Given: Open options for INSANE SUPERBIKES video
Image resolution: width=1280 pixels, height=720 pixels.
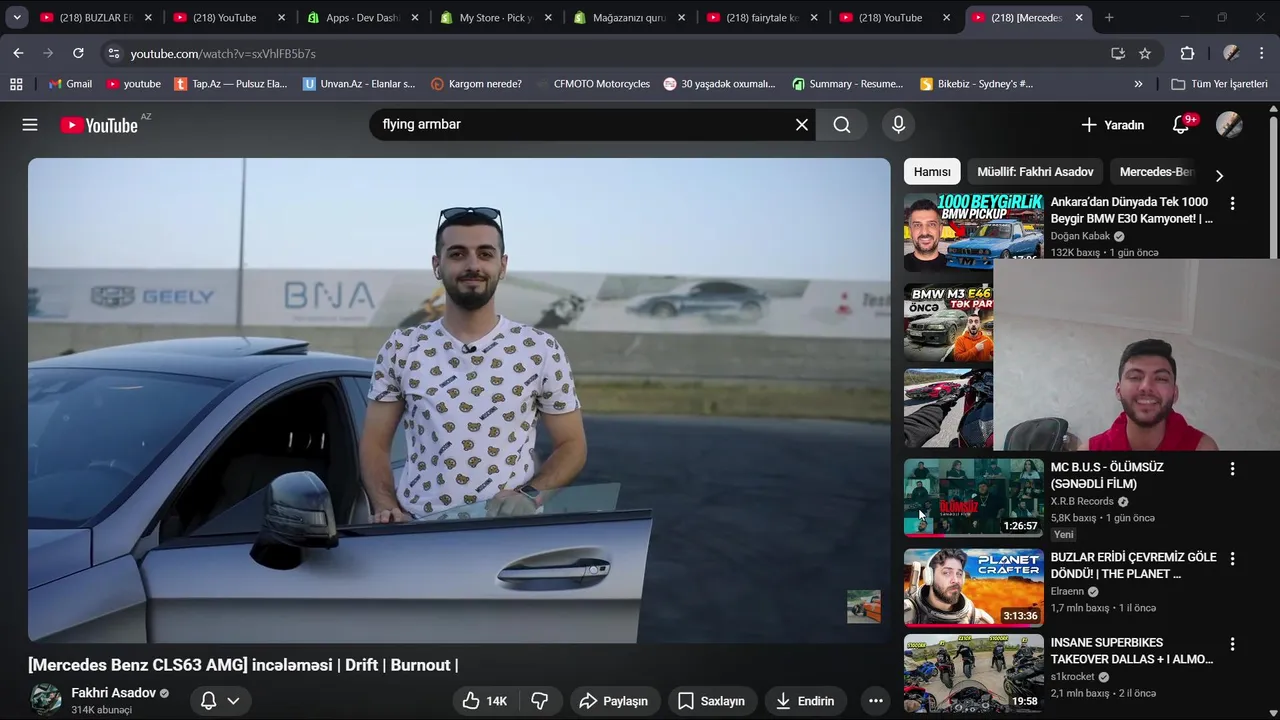Looking at the screenshot, I should click(1232, 644).
